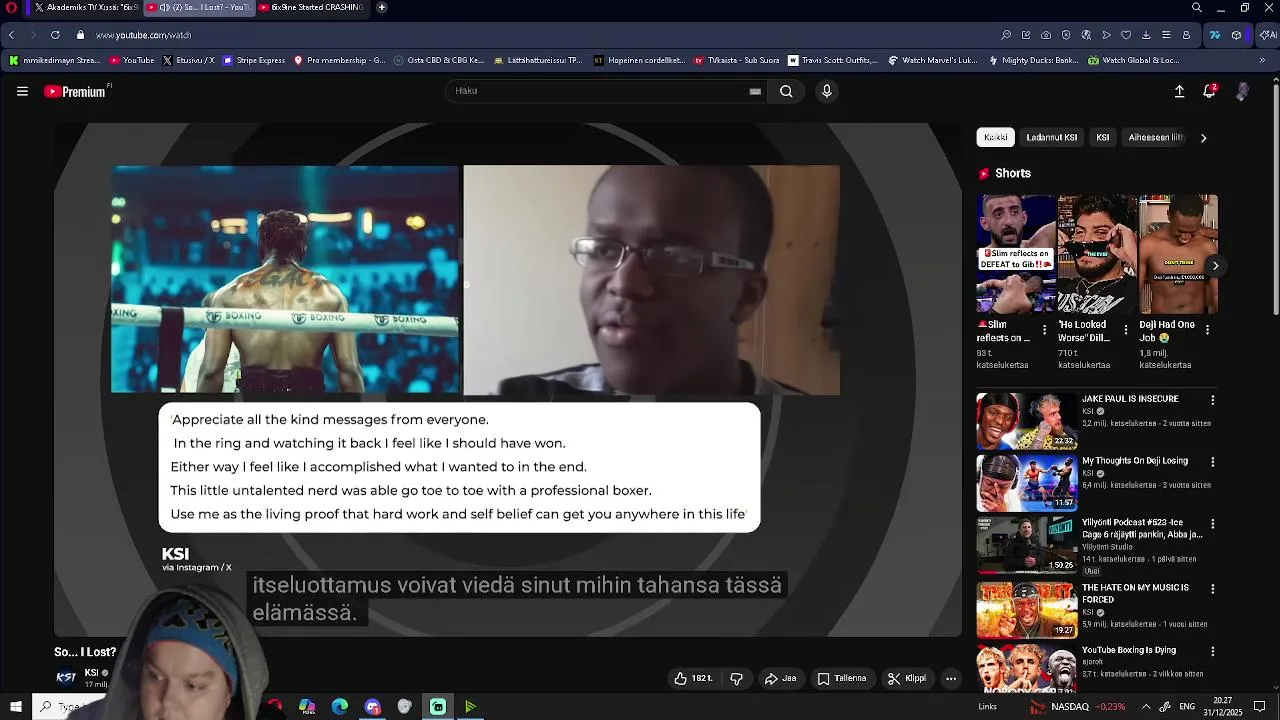Open KSI channel avatar below the video
Screen dimensions: 1280x720
[66, 677]
